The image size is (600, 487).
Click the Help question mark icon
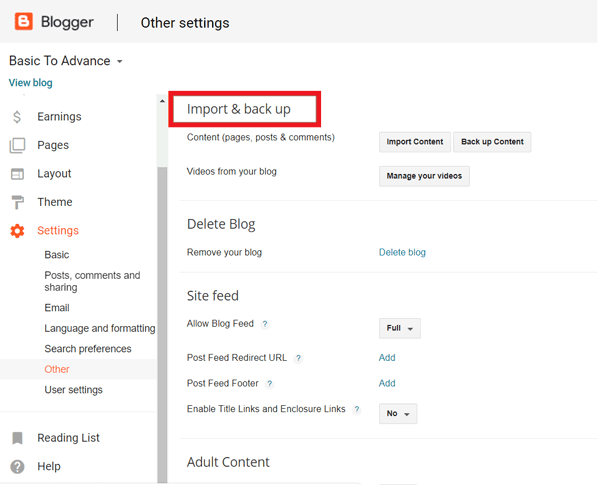coord(17,466)
